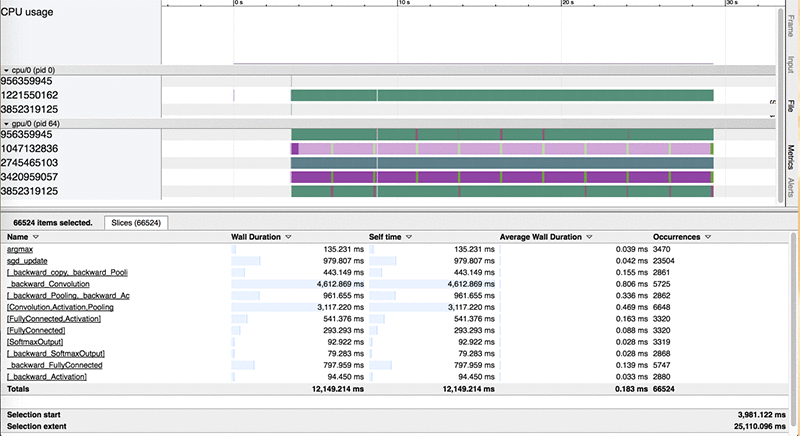Open the Metrics side tab
The image size is (800, 436).
[790, 157]
